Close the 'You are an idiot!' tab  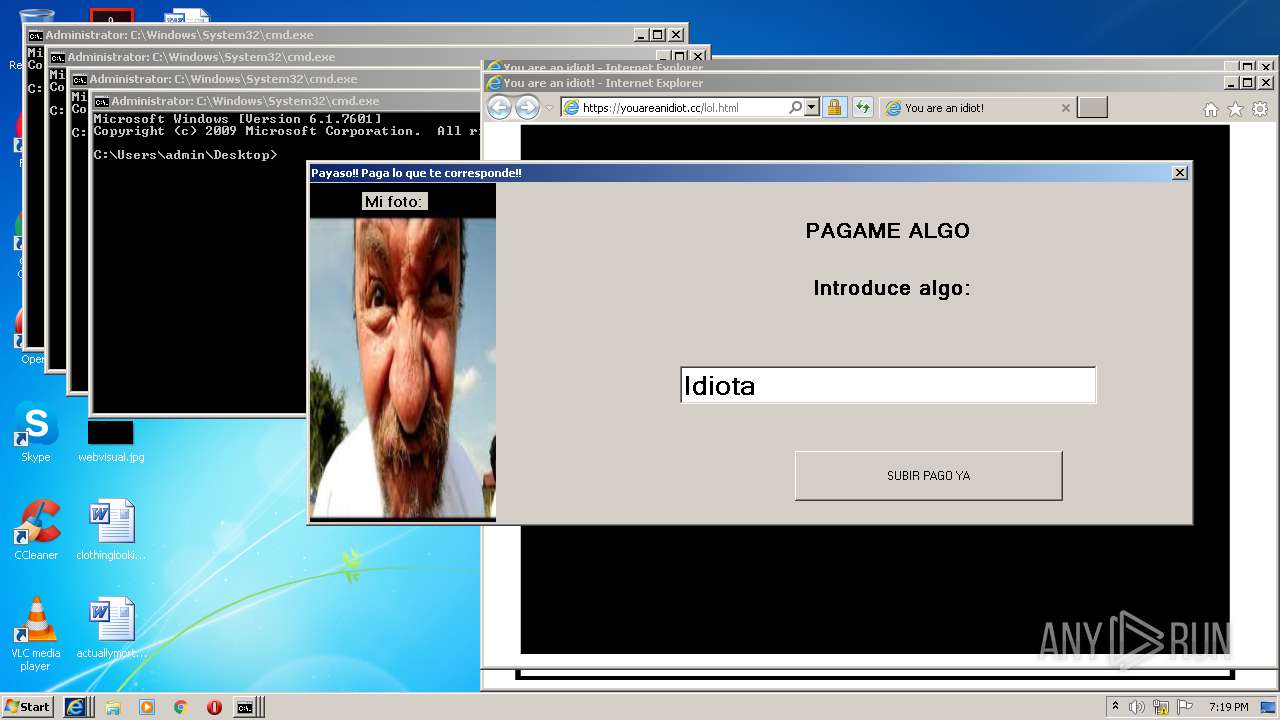(1065, 108)
